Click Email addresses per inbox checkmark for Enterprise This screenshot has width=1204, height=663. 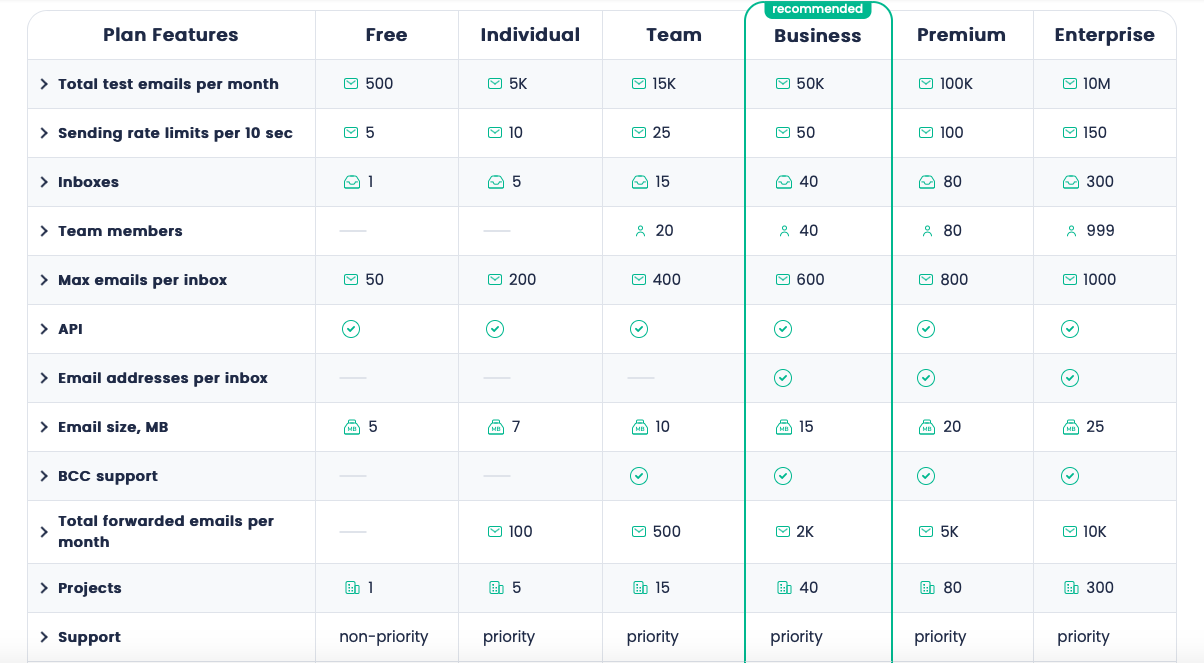click(x=1070, y=378)
